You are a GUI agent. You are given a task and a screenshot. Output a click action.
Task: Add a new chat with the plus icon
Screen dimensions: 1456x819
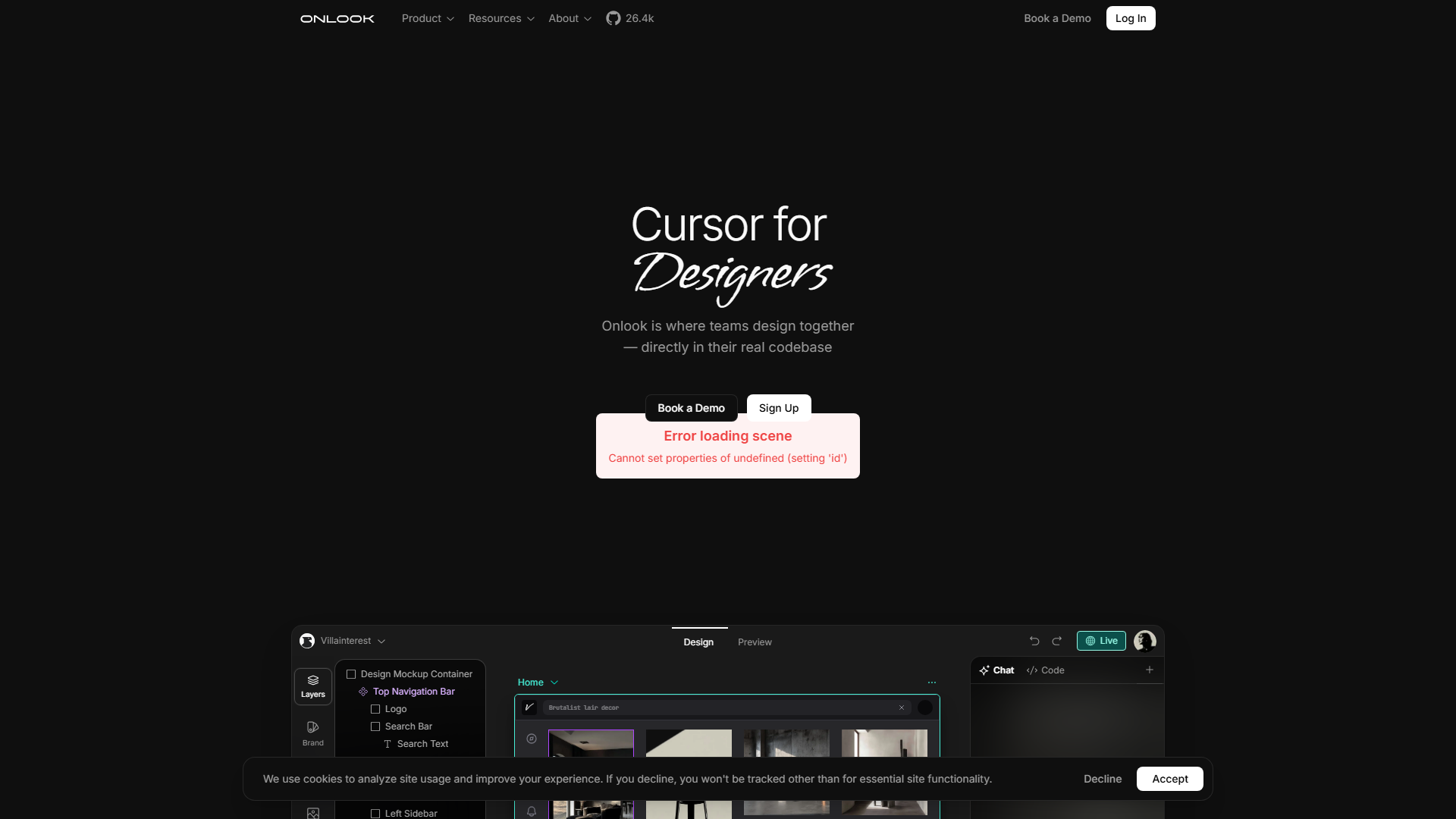[x=1150, y=670]
